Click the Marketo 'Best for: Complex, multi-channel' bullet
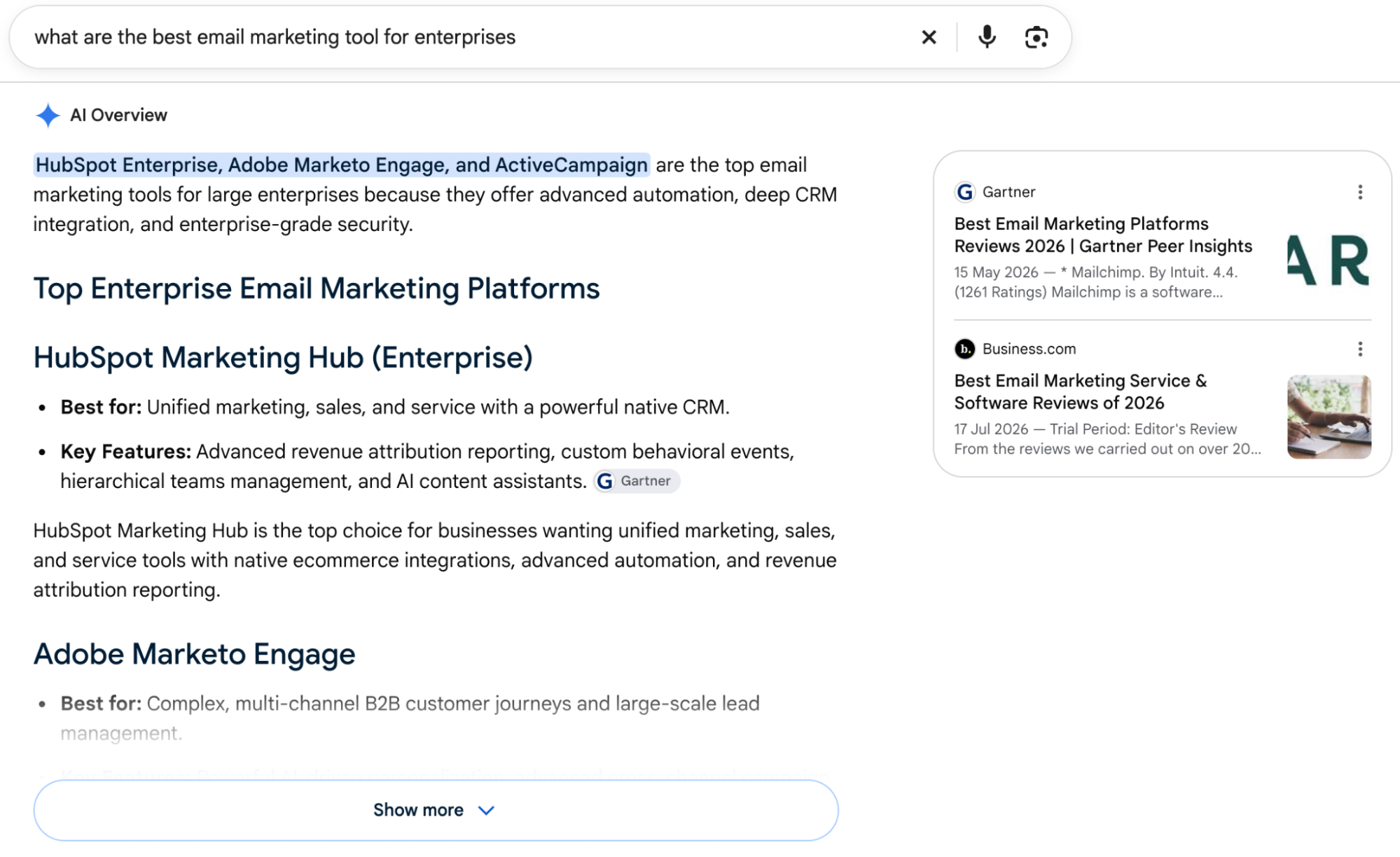The height and width of the screenshot is (857, 1400). [410, 718]
